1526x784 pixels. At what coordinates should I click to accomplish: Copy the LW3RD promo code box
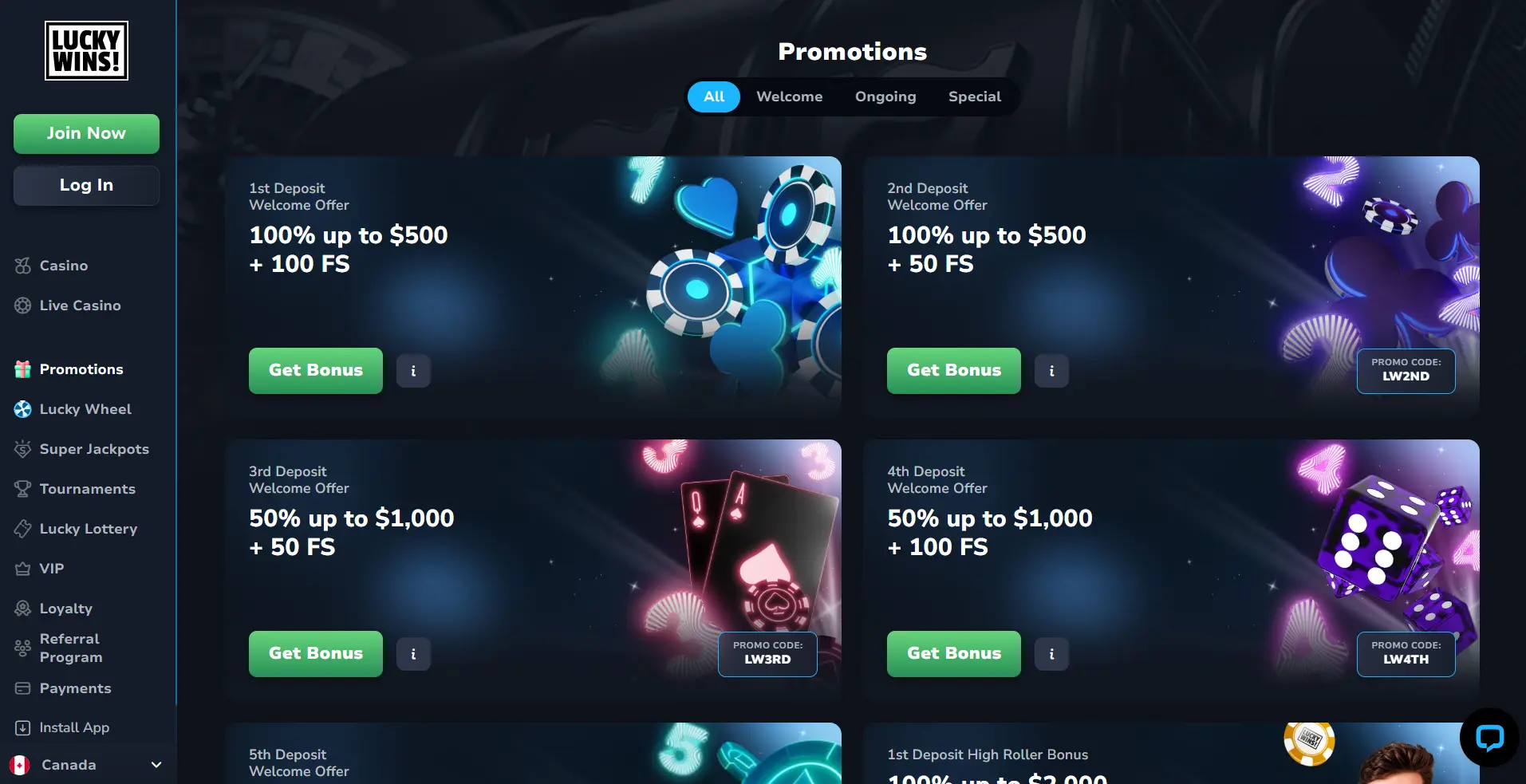point(767,654)
